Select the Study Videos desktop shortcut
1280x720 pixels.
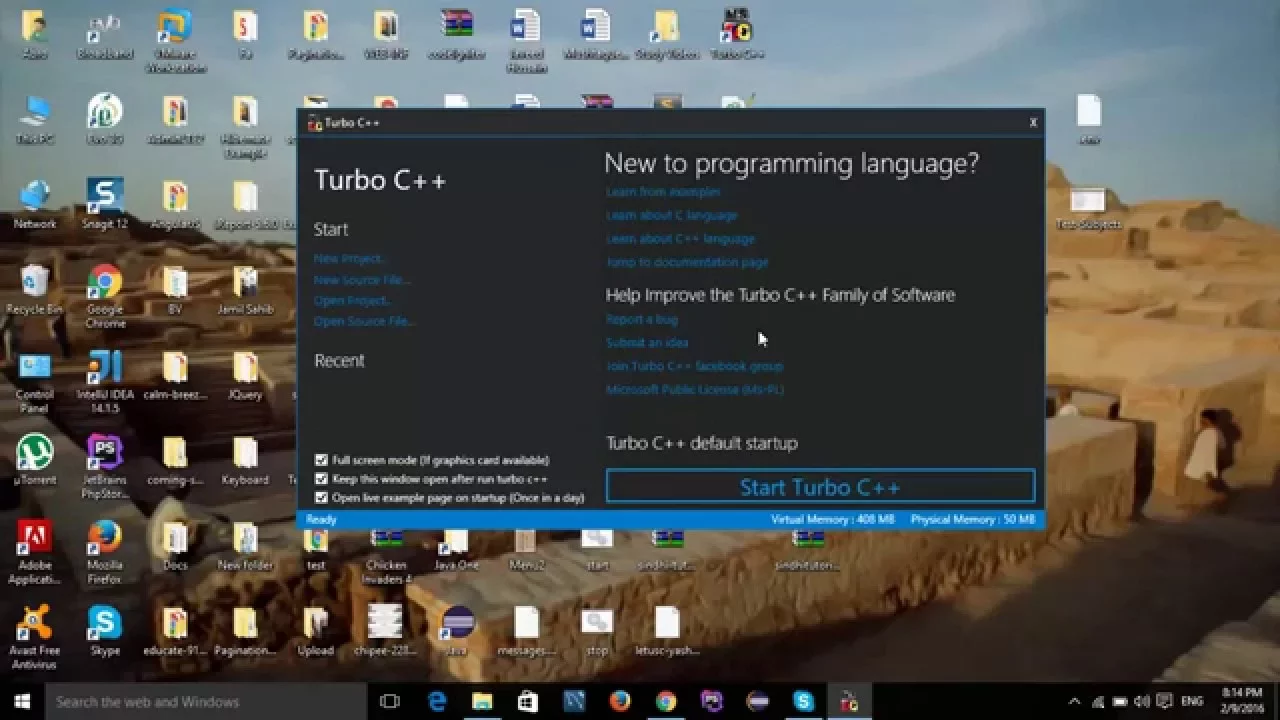click(667, 35)
